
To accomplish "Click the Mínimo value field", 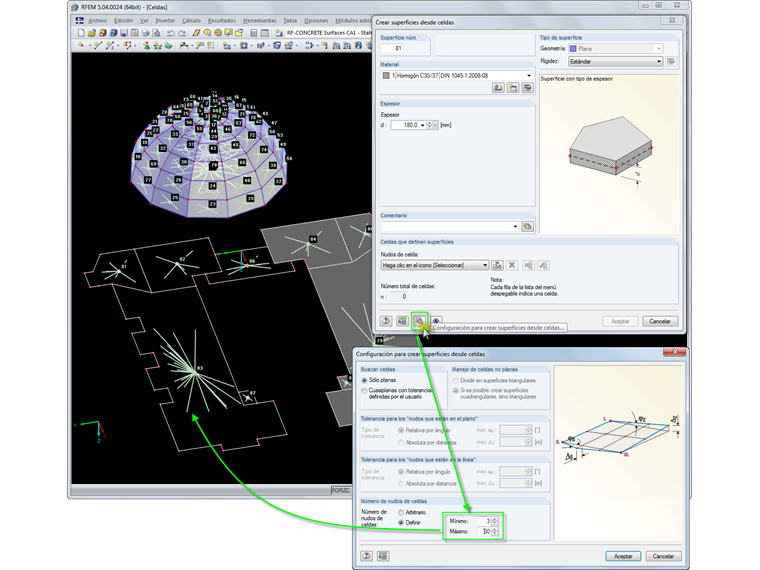I will coord(484,521).
